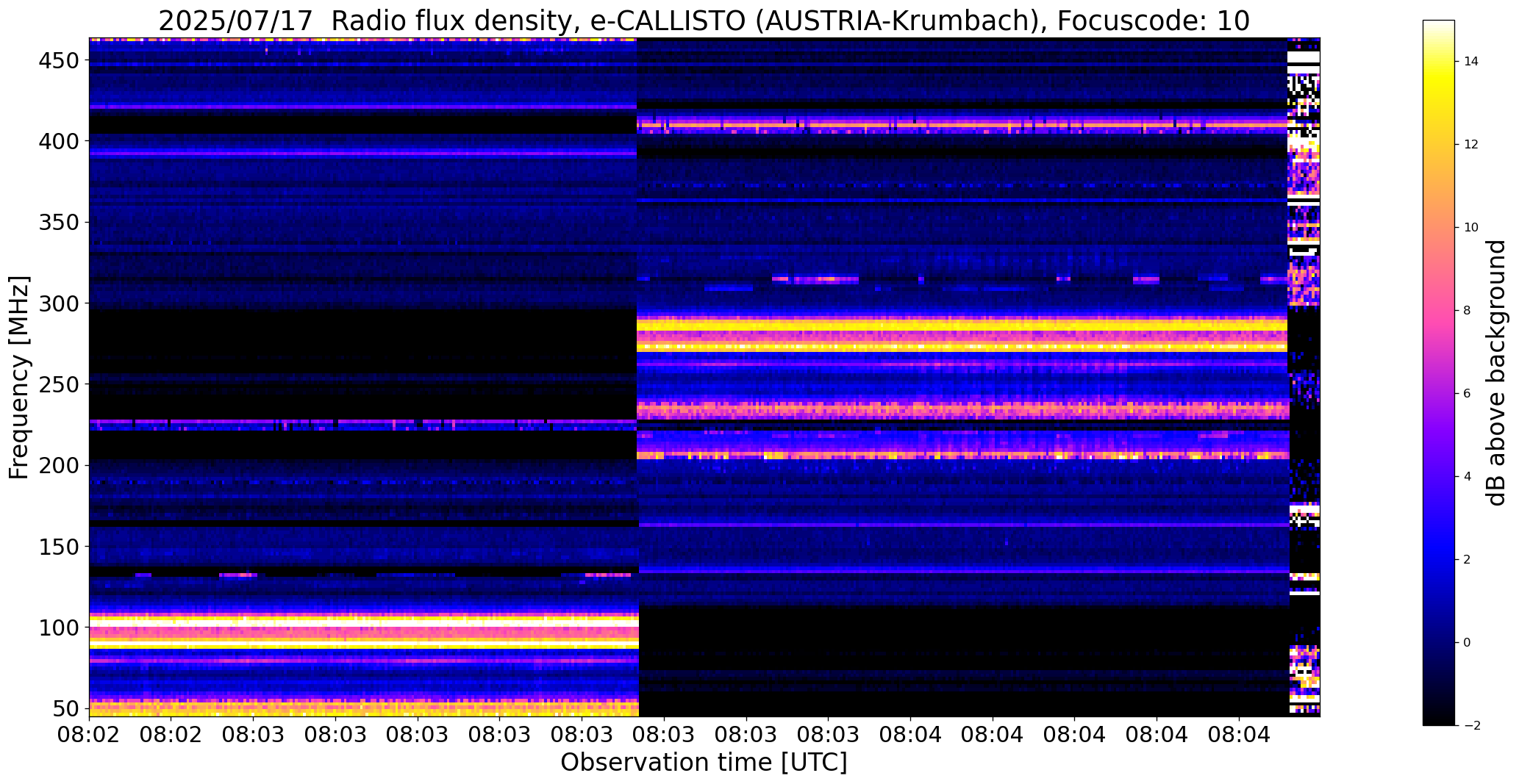Click the colorbar tick value 6
Screen dimensions: 1519x784
[1467, 394]
